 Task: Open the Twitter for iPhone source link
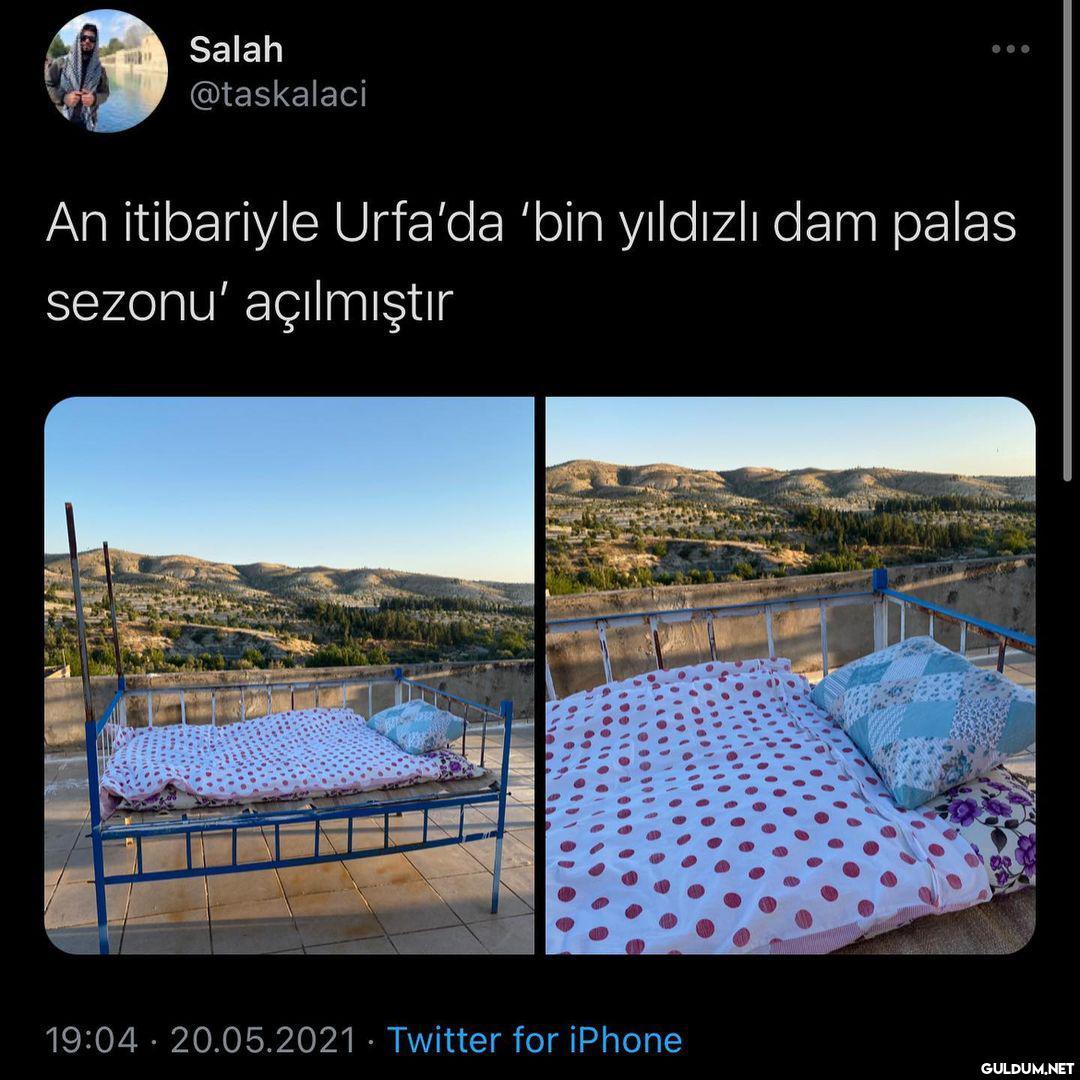(534, 1039)
